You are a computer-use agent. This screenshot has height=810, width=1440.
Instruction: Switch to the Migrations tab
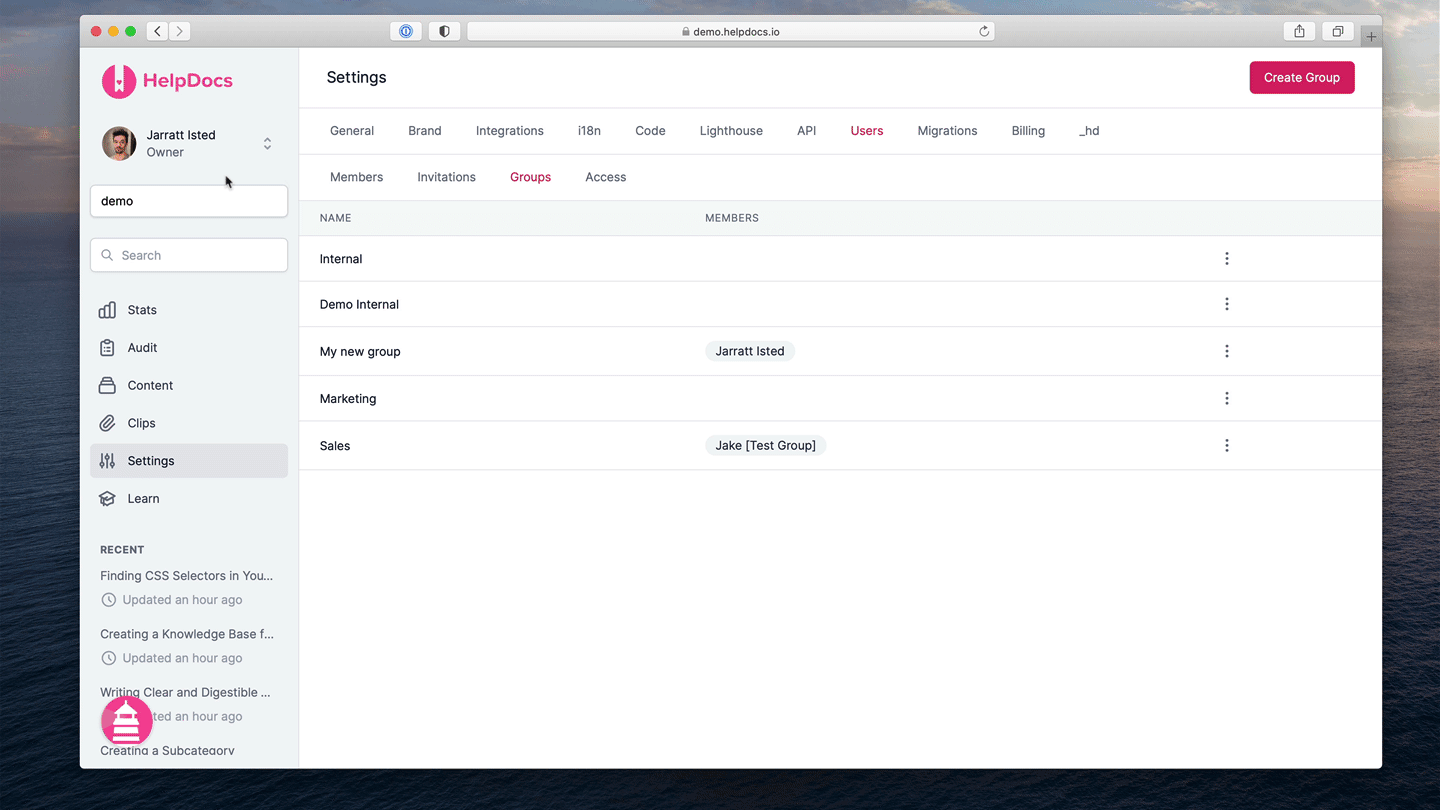tap(947, 131)
